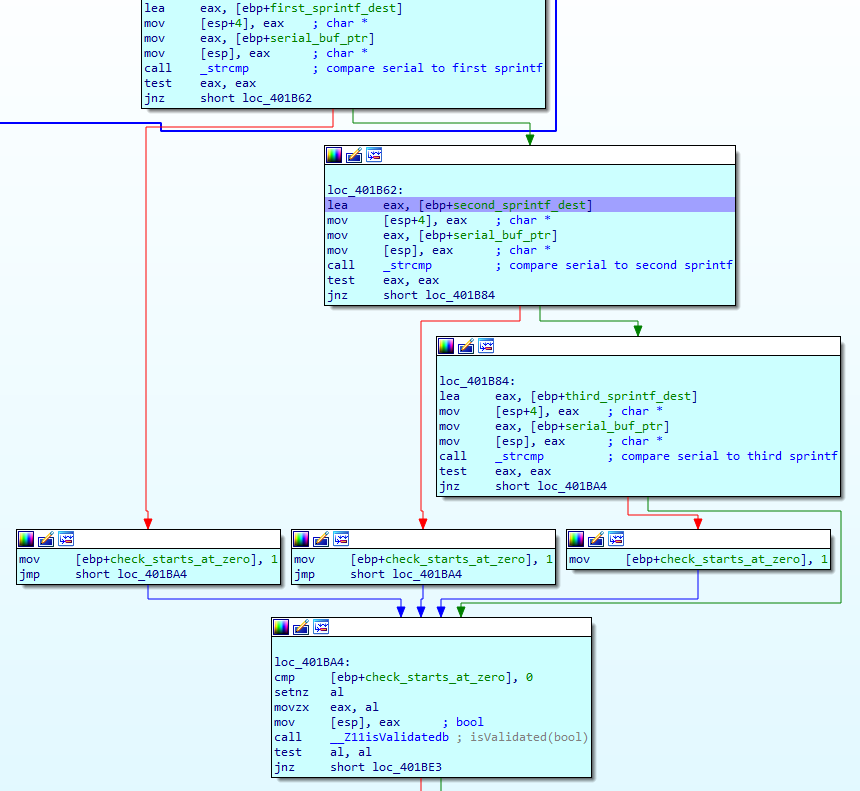Click the setnz al instruction
Screen dimensions: 860x791
click(x=309, y=692)
